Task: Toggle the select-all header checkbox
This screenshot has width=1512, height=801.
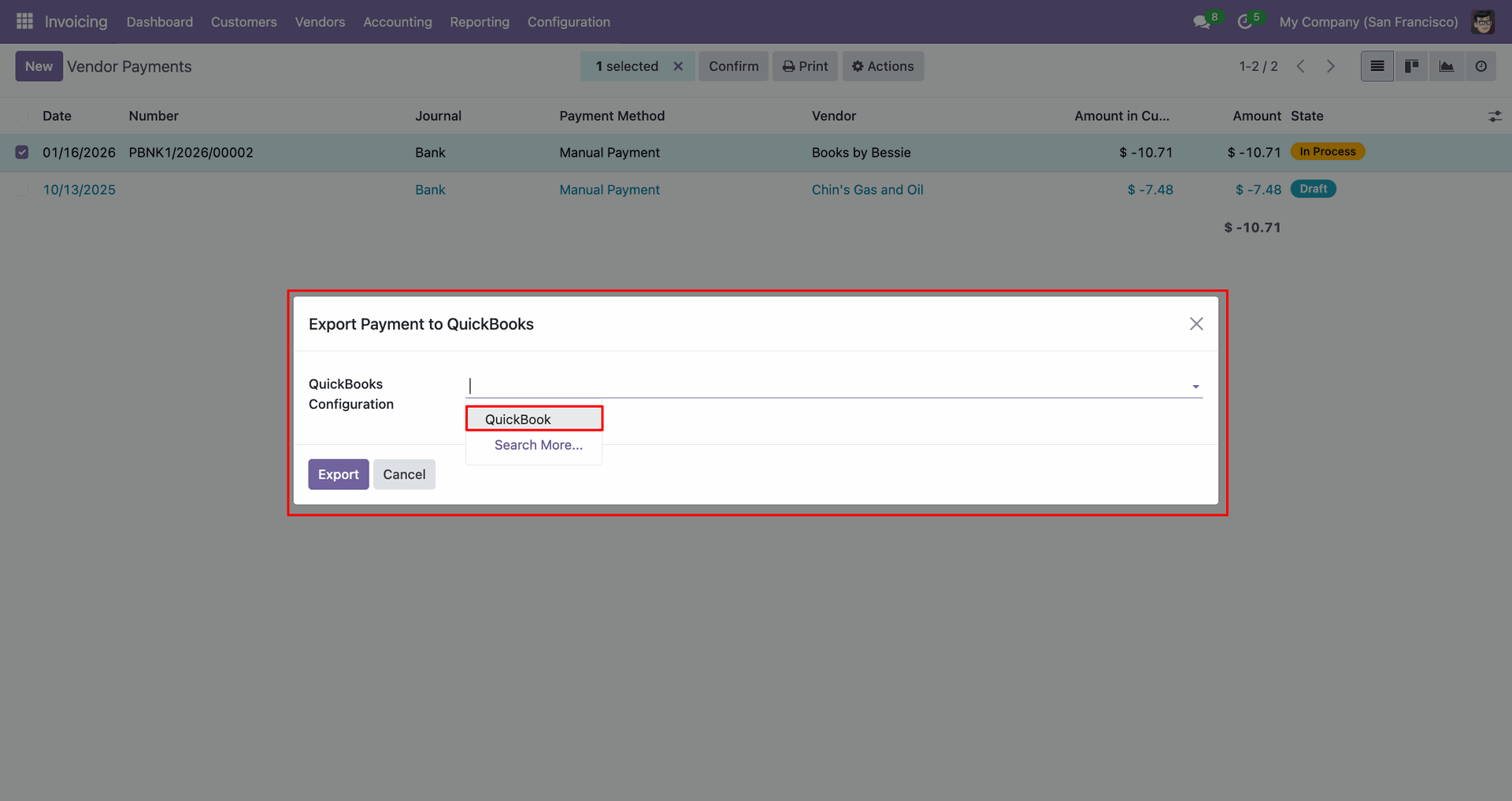Action: (x=22, y=116)
